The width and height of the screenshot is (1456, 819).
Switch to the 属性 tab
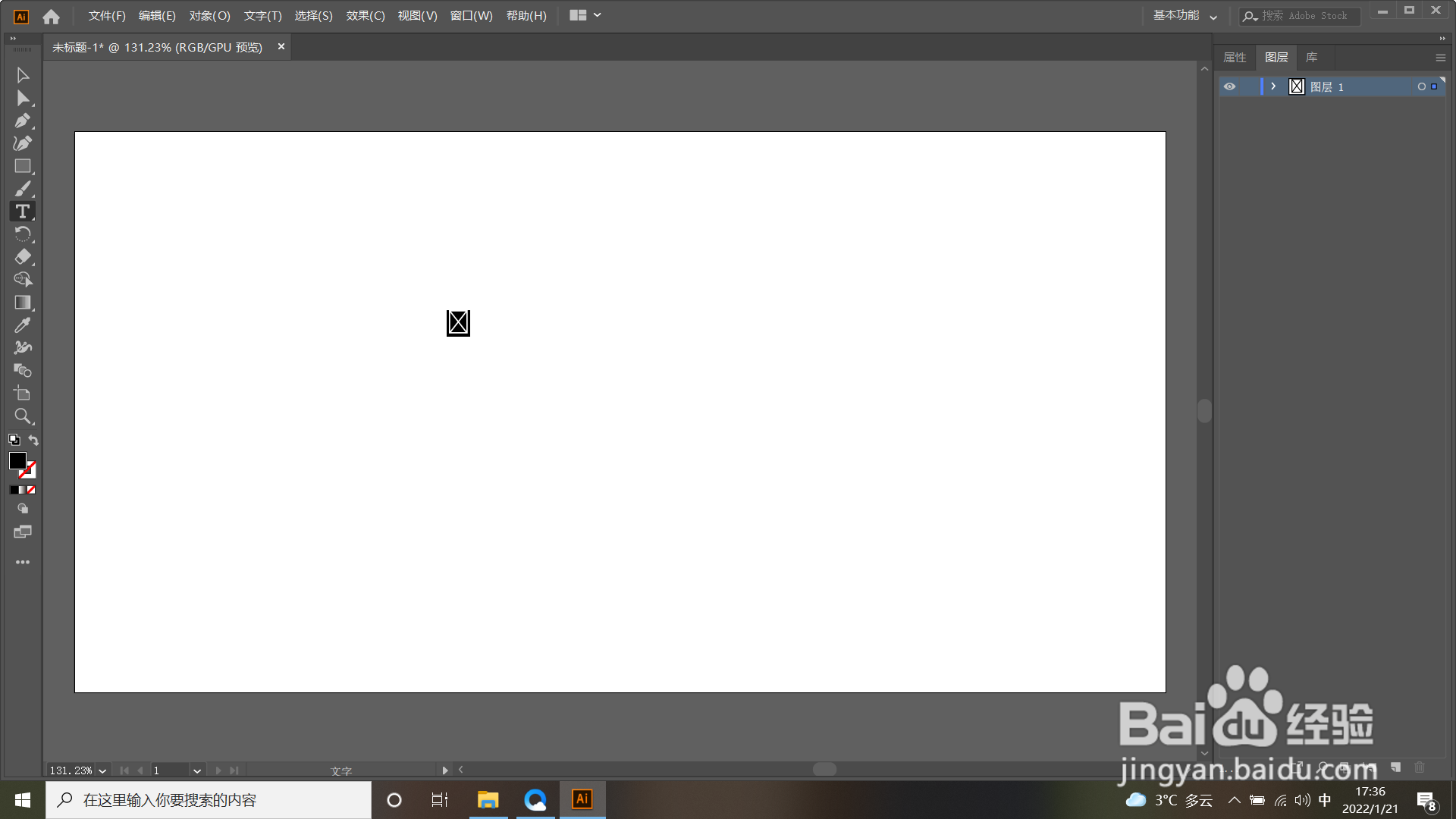click(x=1235, y=58)
